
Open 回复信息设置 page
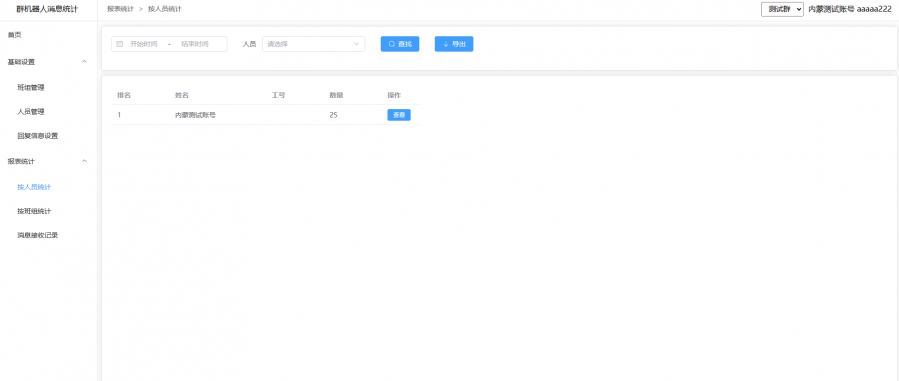[x=38, y=136]
